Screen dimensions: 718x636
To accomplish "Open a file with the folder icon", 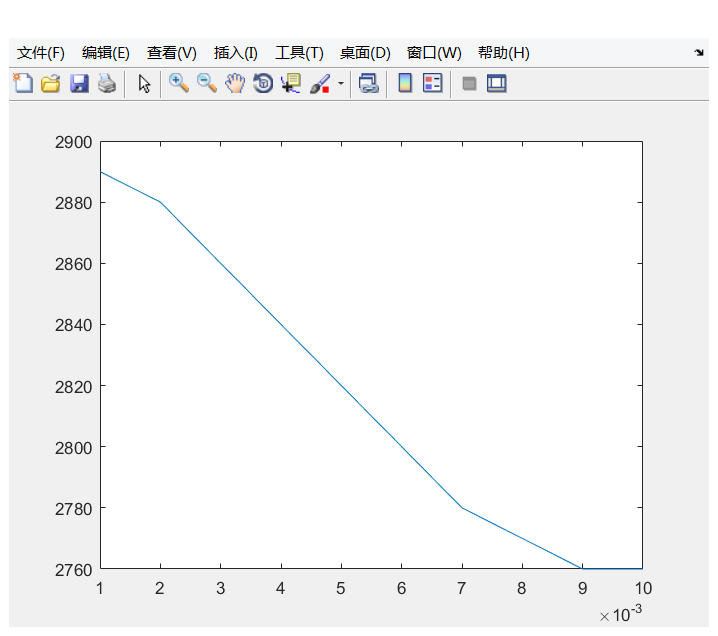I will pos(51,84).
